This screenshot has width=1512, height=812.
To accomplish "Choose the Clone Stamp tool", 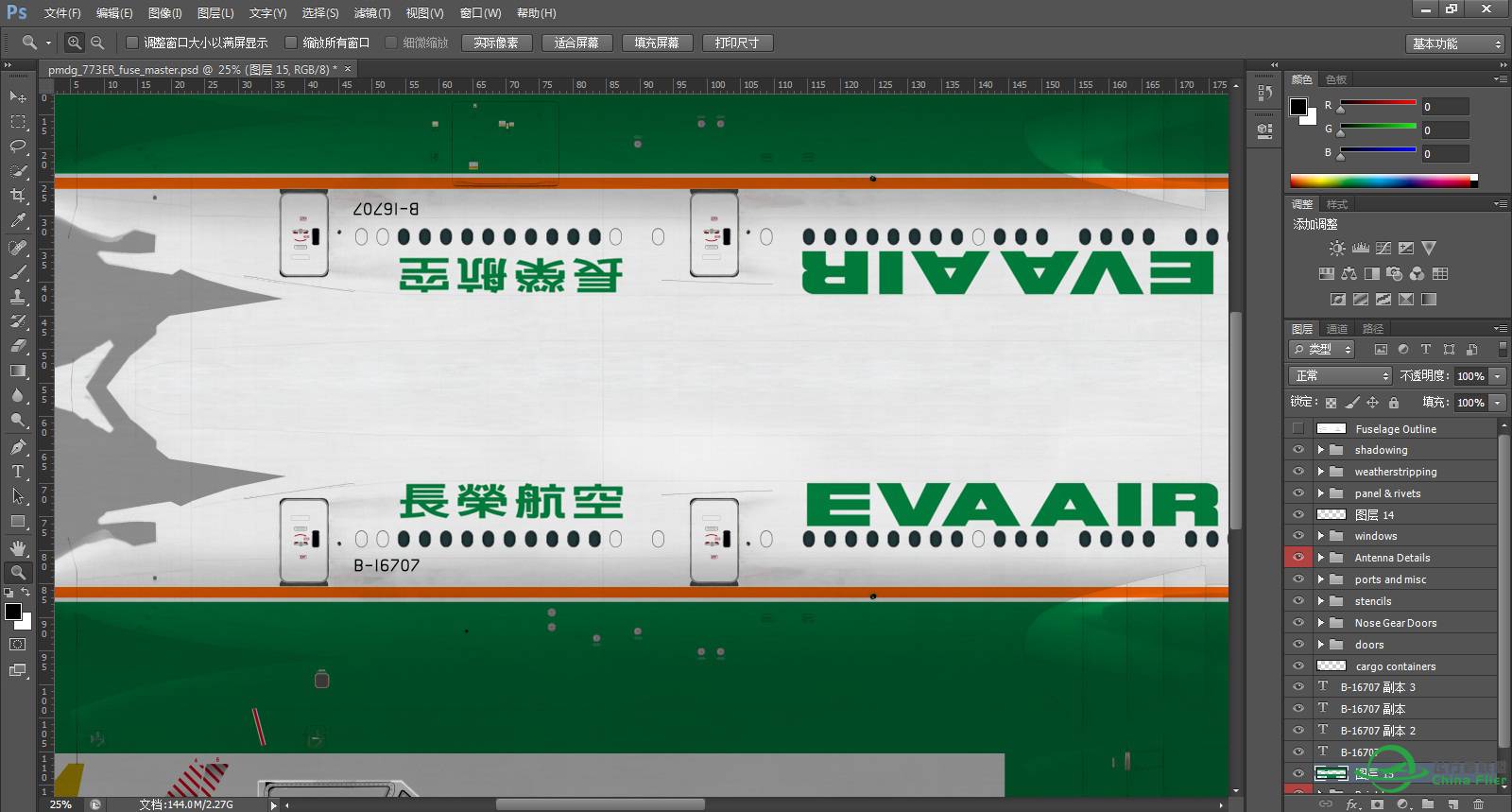I will [x=17, y=296].
